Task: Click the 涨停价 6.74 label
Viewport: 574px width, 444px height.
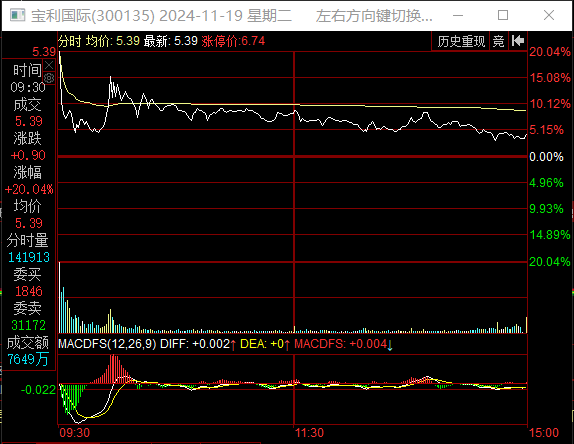Action: [233, 41]
